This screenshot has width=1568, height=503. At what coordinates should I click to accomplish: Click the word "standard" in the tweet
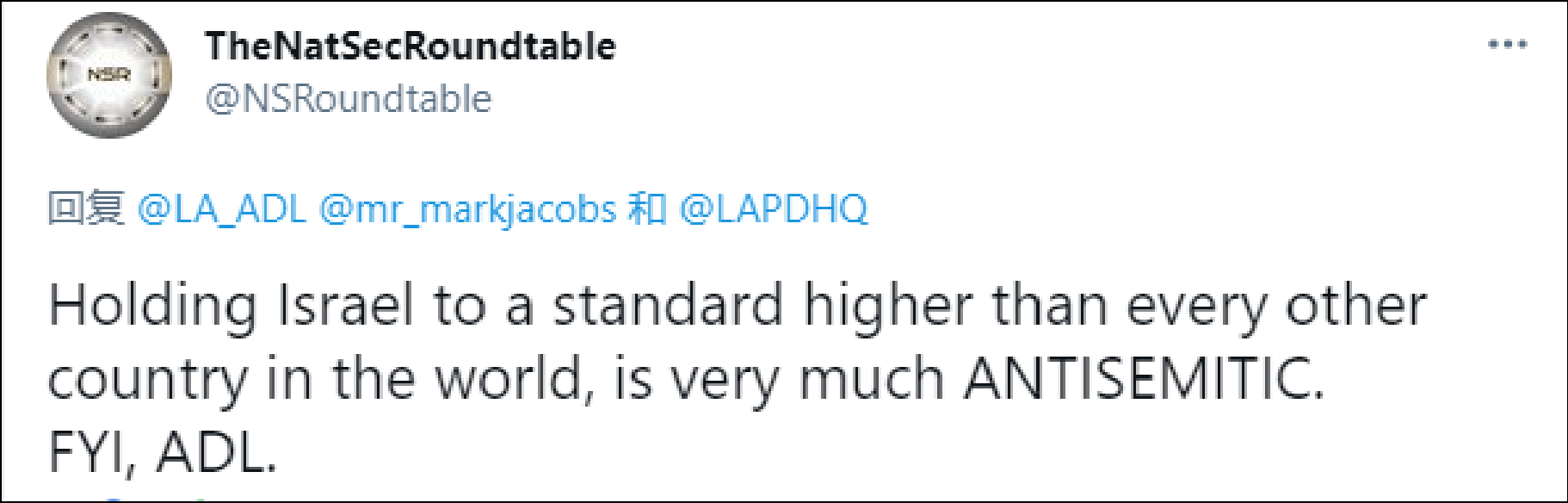click(x=667, y=306)
